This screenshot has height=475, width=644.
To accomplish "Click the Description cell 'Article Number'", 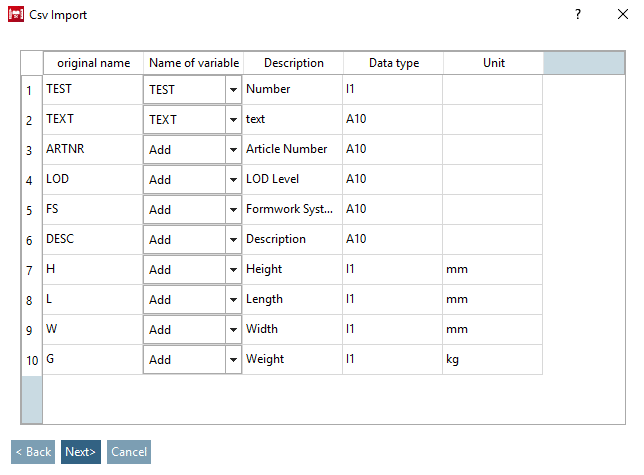I will point(292,149).
